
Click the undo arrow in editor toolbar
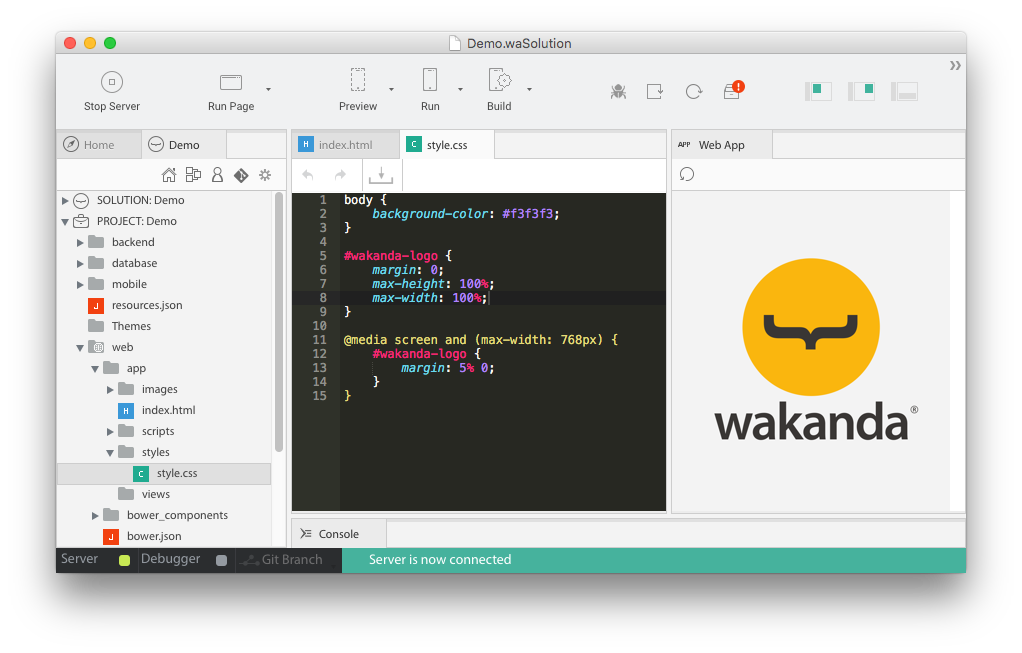(308, 175)
